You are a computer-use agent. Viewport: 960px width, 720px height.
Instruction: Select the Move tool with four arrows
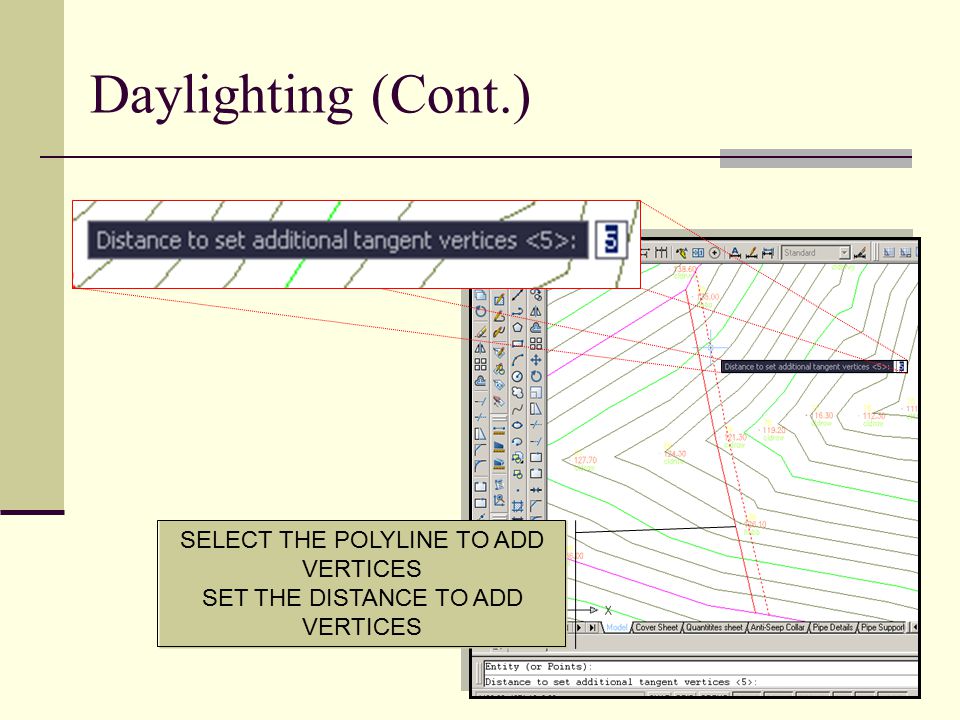pyautogui.click(x=536, y=361)
